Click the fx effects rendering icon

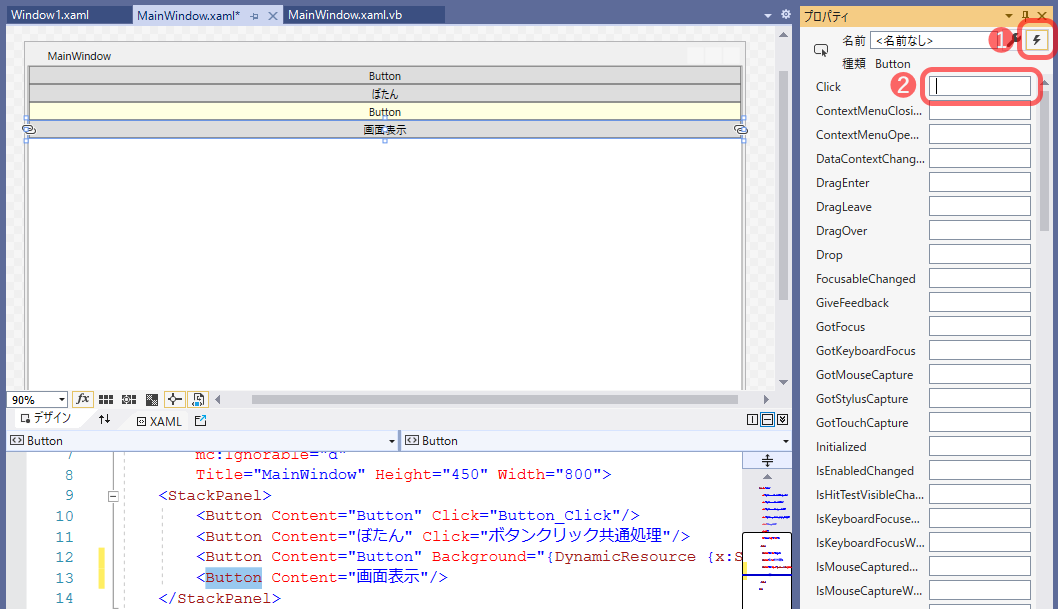point(82,398)
